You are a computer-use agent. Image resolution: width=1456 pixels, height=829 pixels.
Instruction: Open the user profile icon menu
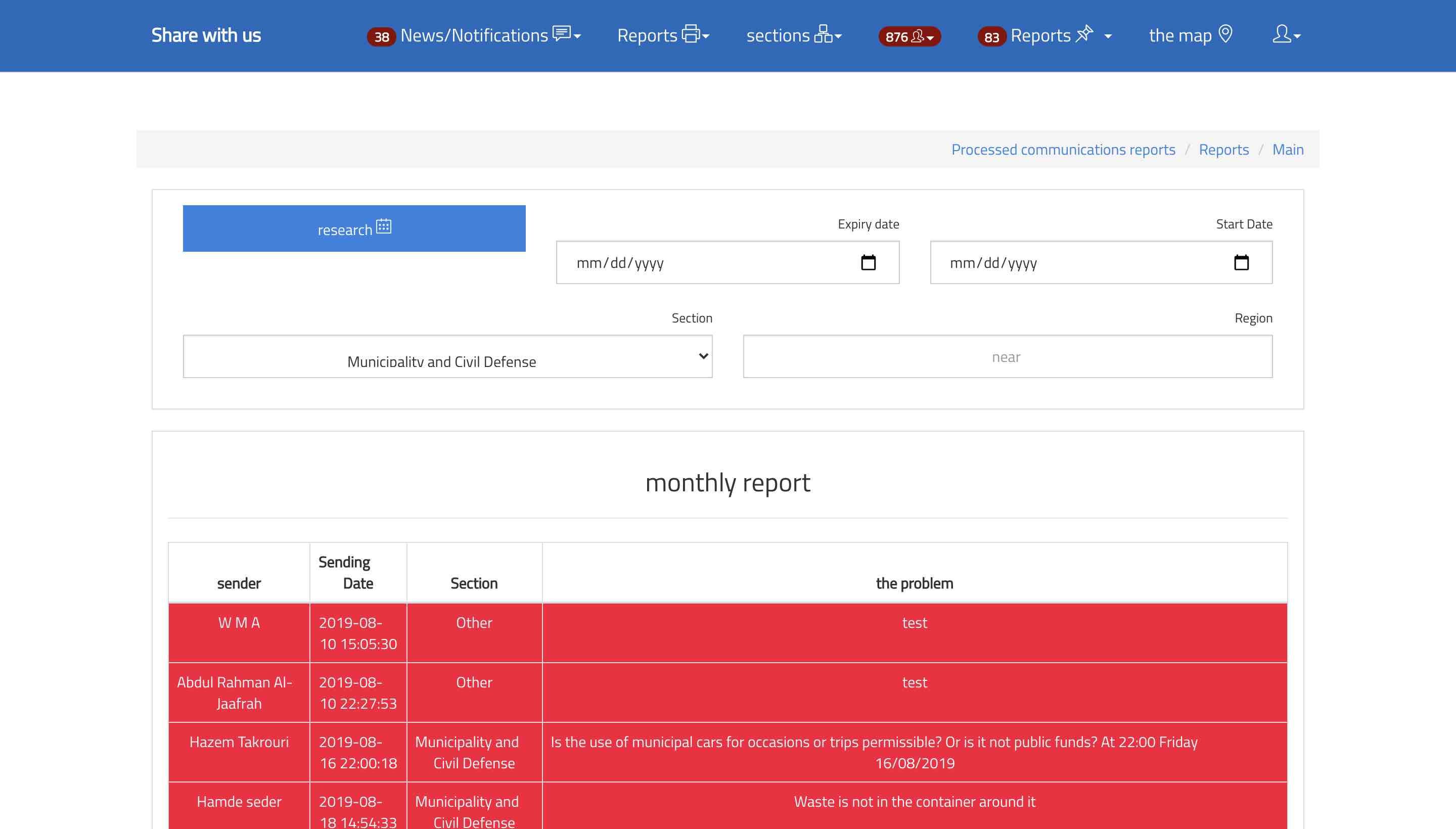(1281, 34)
